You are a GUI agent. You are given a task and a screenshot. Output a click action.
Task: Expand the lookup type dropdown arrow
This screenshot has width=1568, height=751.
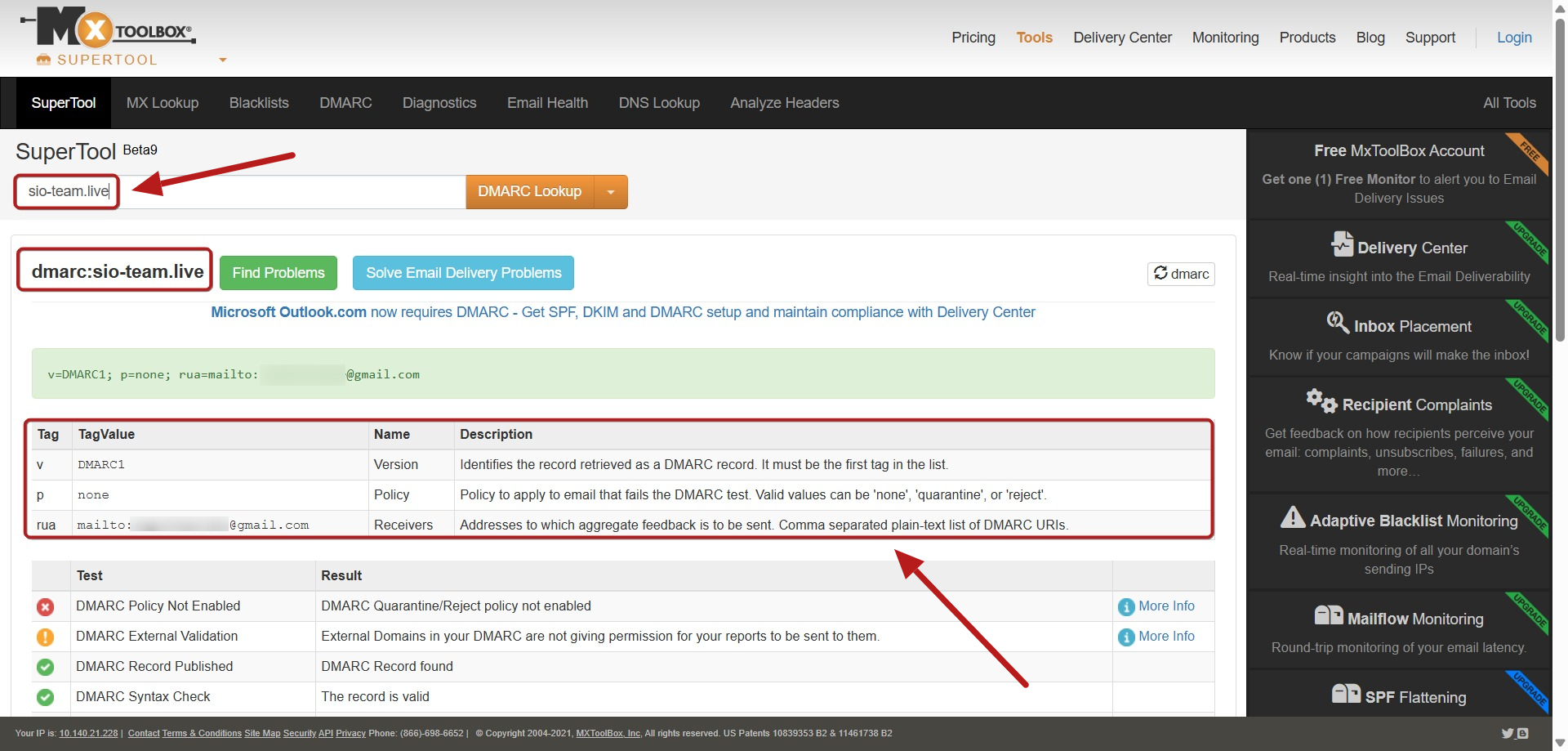point(611,192)
